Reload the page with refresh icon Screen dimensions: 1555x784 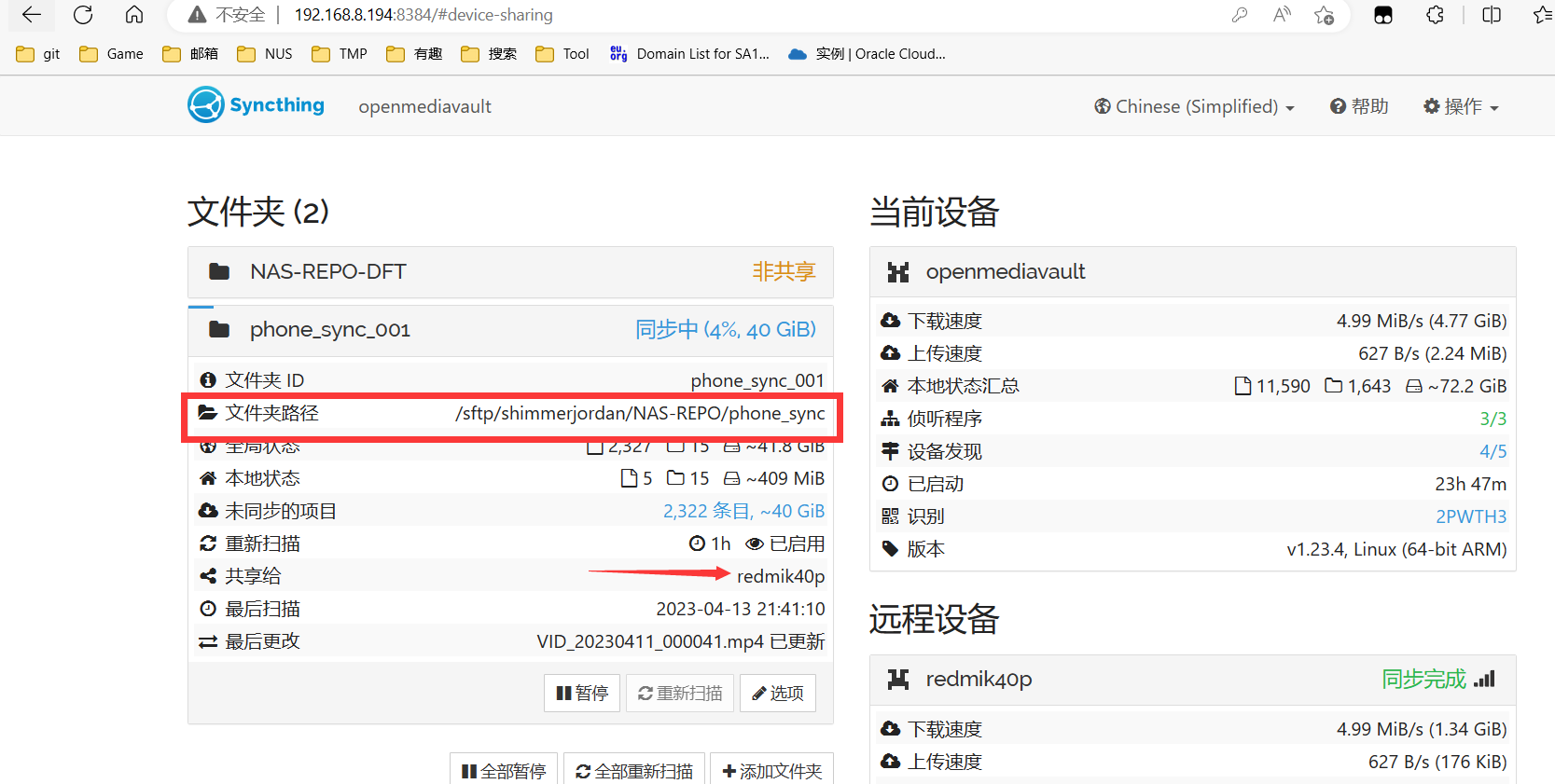[x=83, y=15]
